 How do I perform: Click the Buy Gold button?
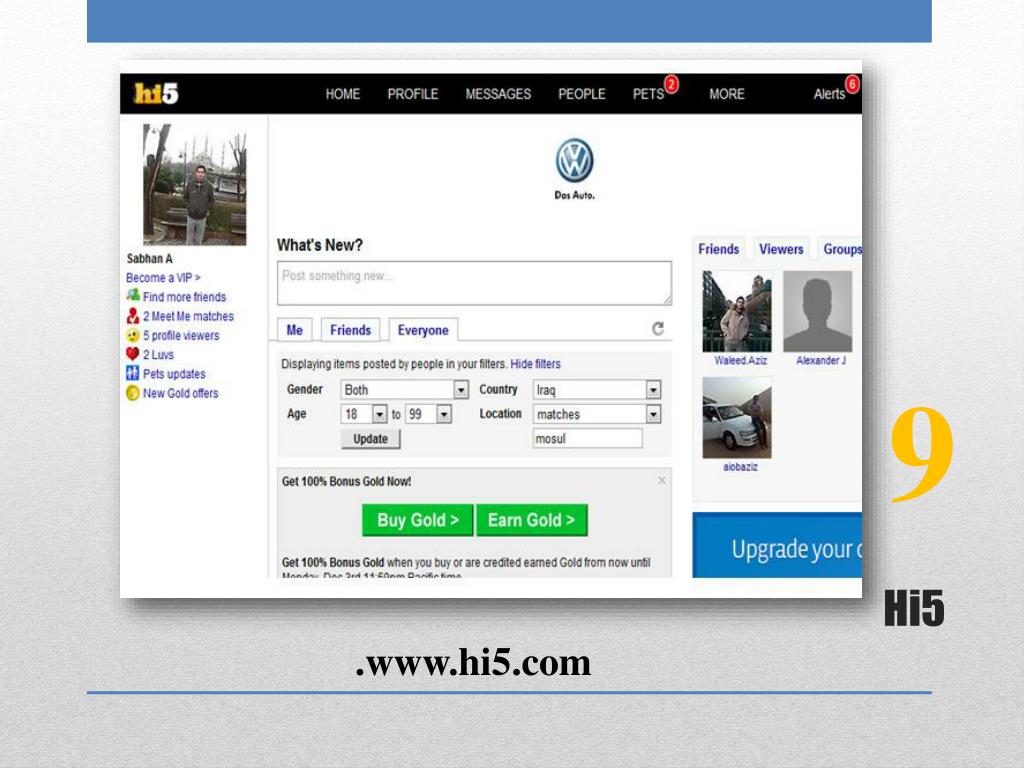click(x=417, y=520)
